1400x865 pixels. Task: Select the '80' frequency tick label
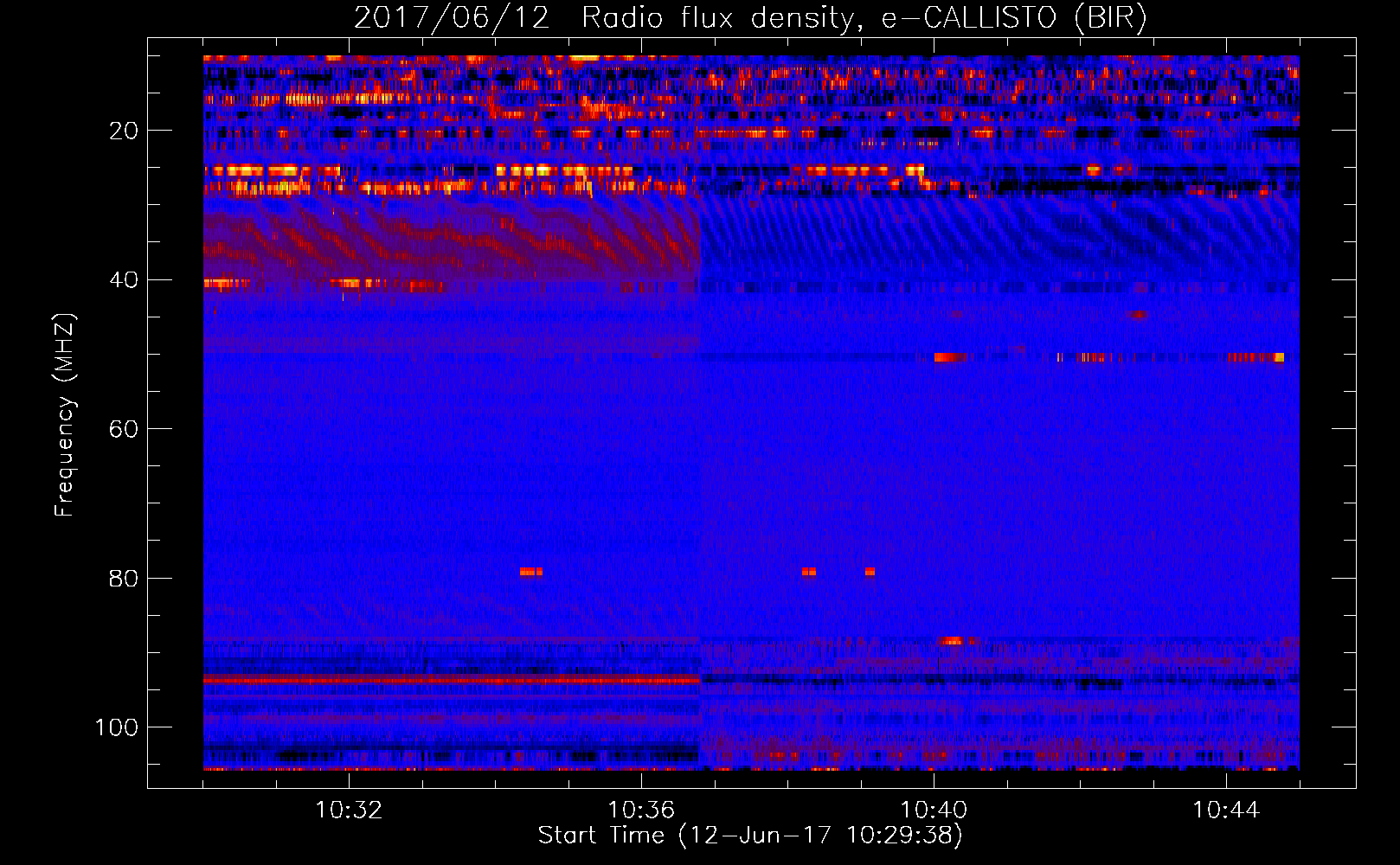124,578
